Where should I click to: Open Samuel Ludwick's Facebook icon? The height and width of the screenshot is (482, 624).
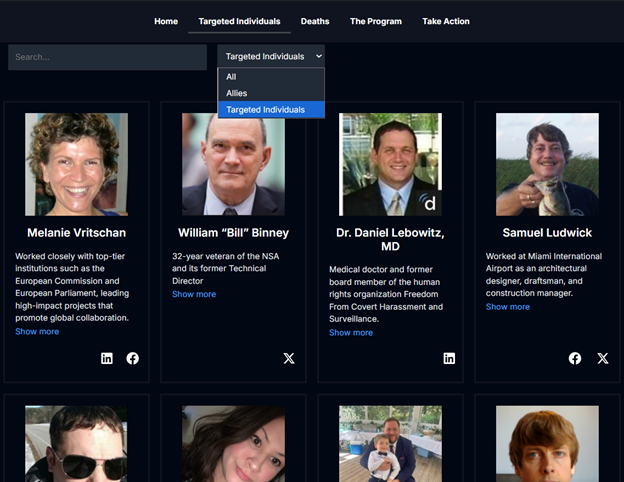click(575, 358)
